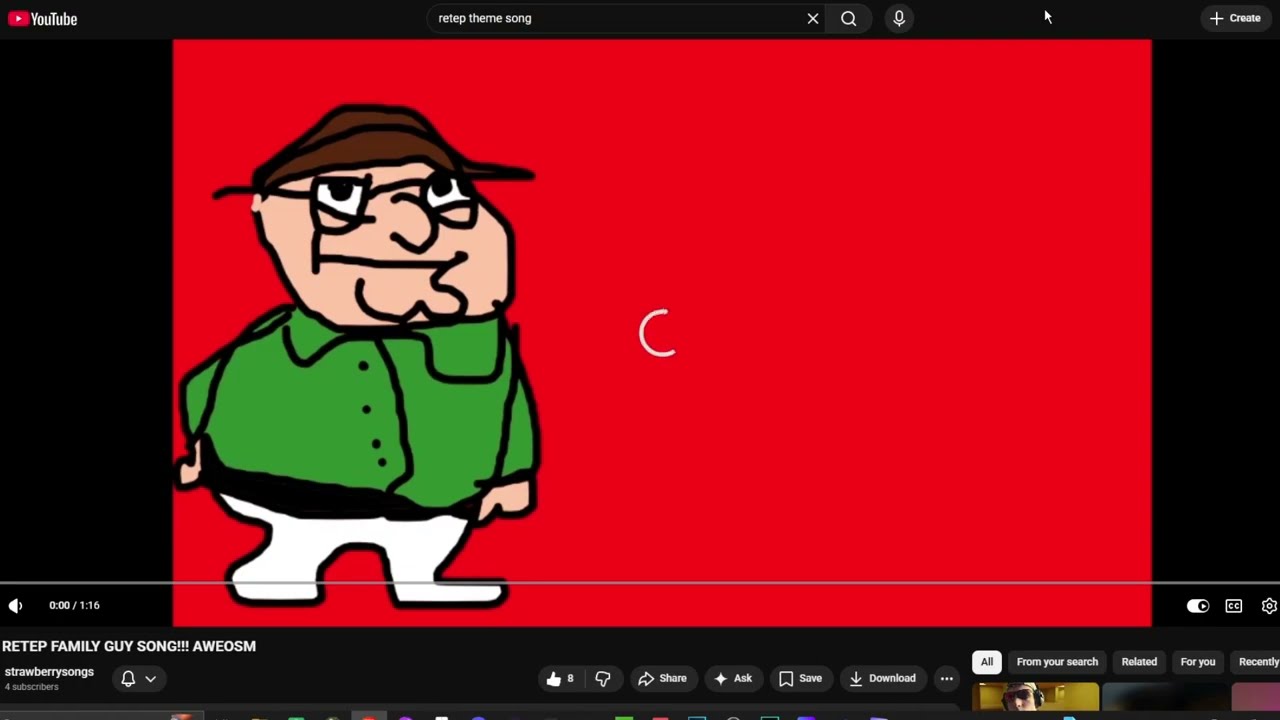Image resolution: width=1280 pixels, height=720 pixels.
Task: Open notification bell dropdown for channel
Action: (x=139, y=678)
